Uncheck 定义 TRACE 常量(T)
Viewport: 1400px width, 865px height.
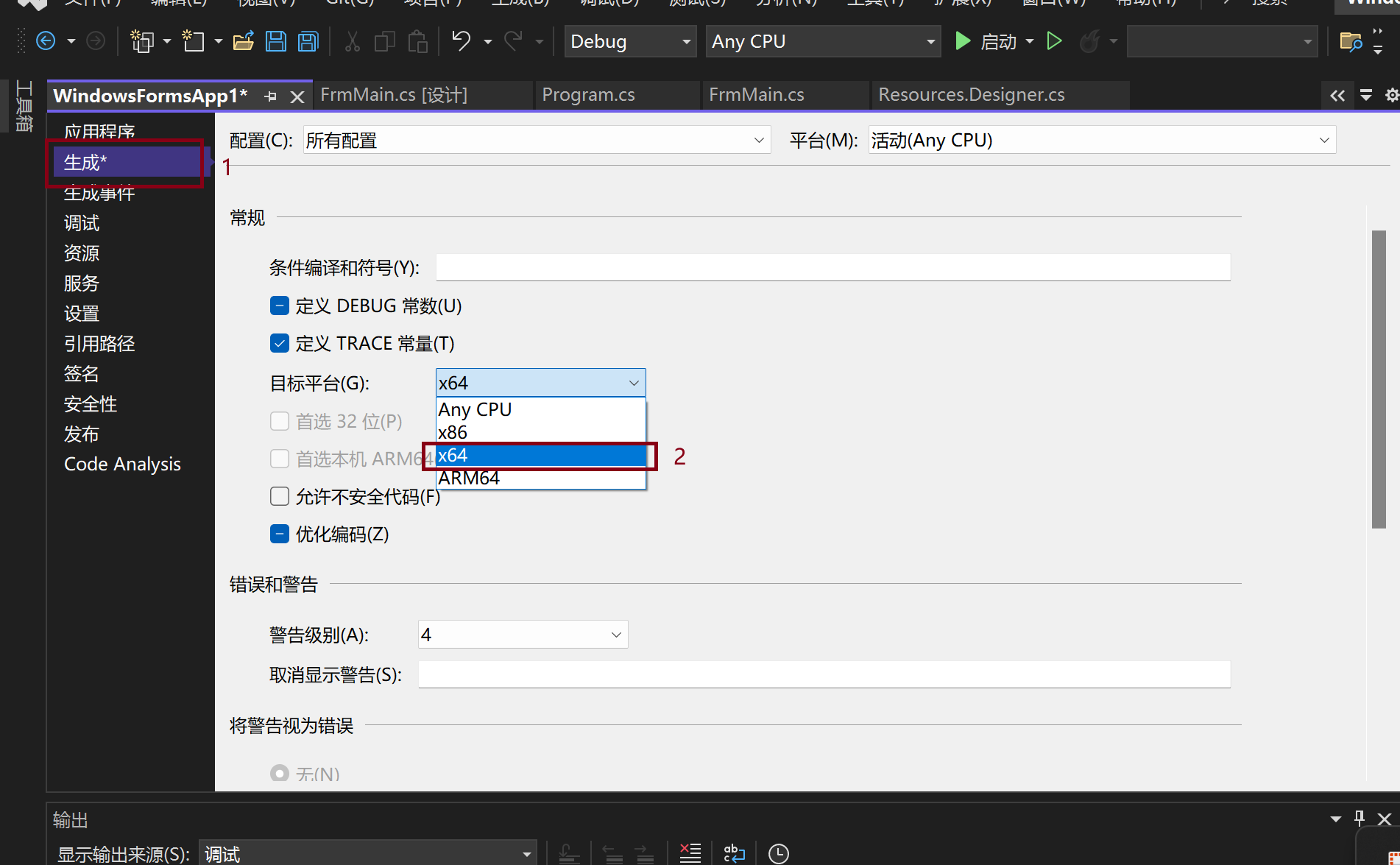(x=280, y=342)
